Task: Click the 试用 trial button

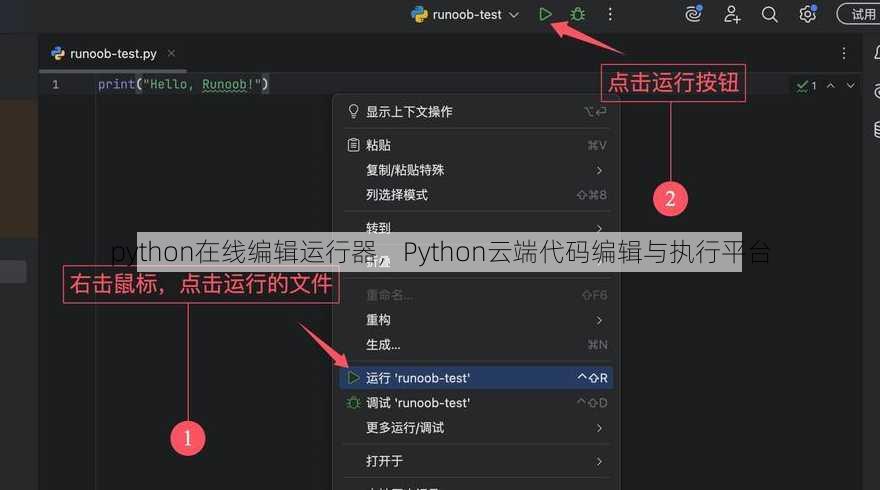Action: (x=859, y=14)
